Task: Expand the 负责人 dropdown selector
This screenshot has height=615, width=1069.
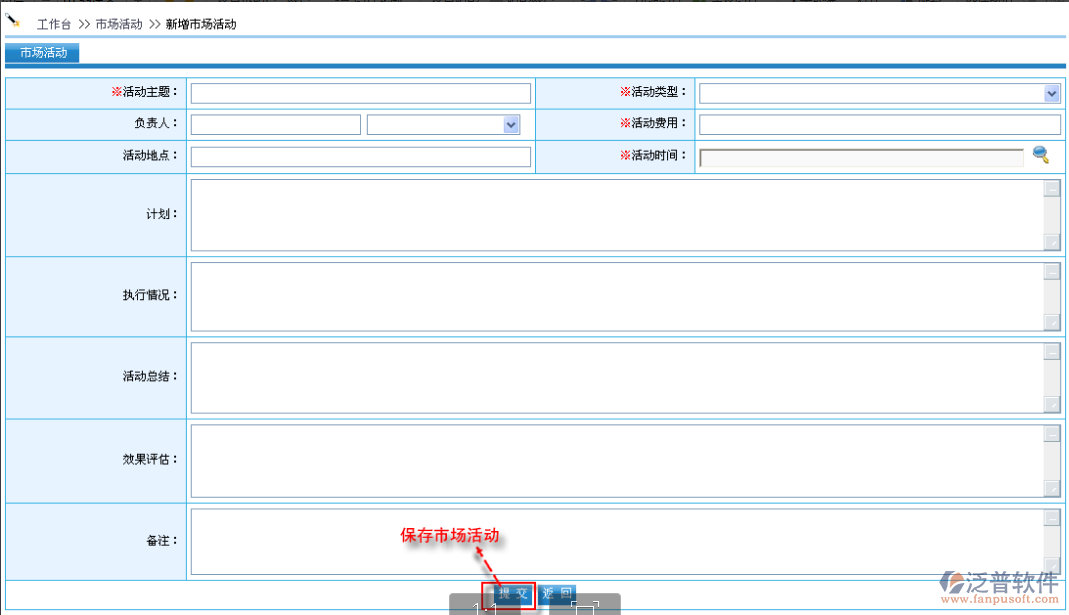Action: pyautogui.click(x=511, y=125)
